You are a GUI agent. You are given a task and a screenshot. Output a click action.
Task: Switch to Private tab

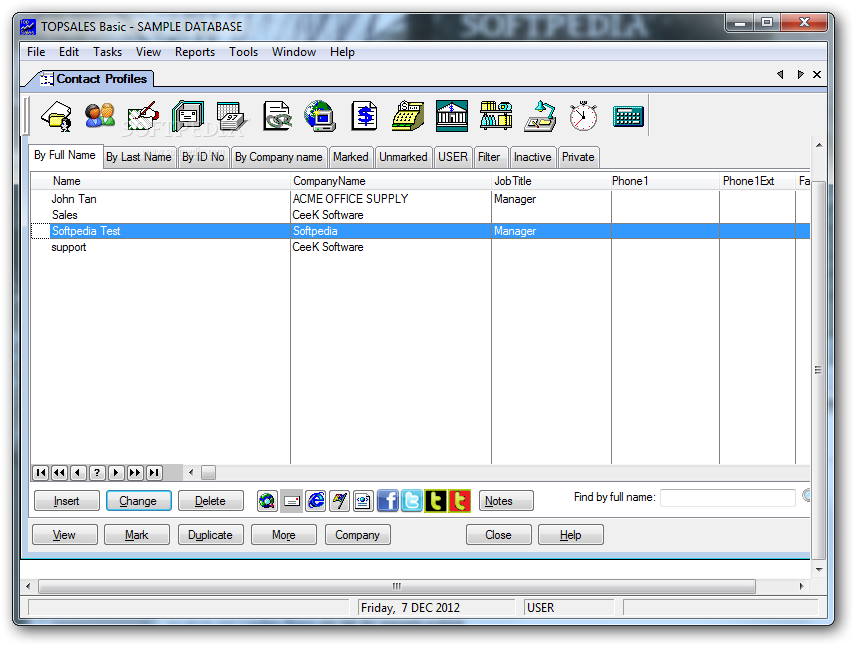point(578,157)
